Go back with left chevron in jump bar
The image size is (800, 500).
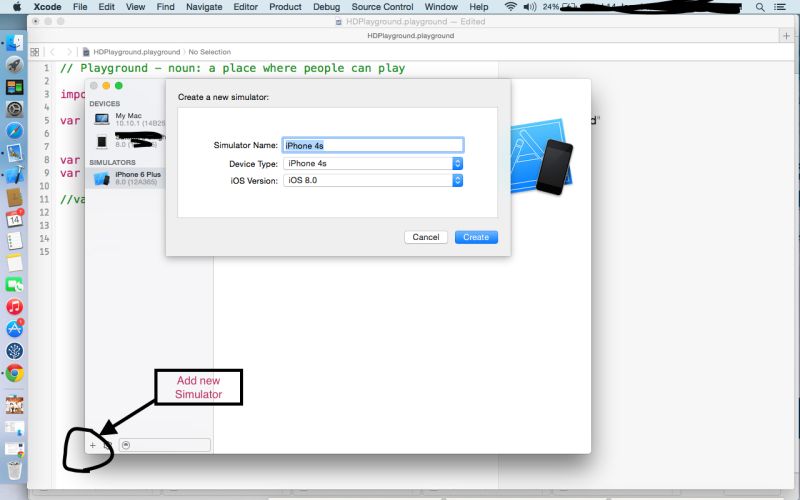52,52
